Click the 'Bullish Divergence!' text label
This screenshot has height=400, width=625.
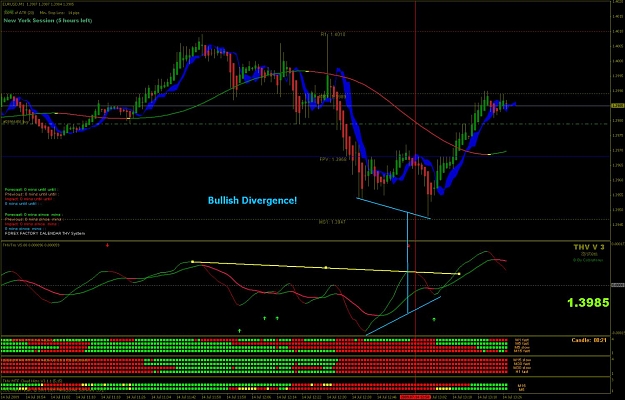(252, 200)
